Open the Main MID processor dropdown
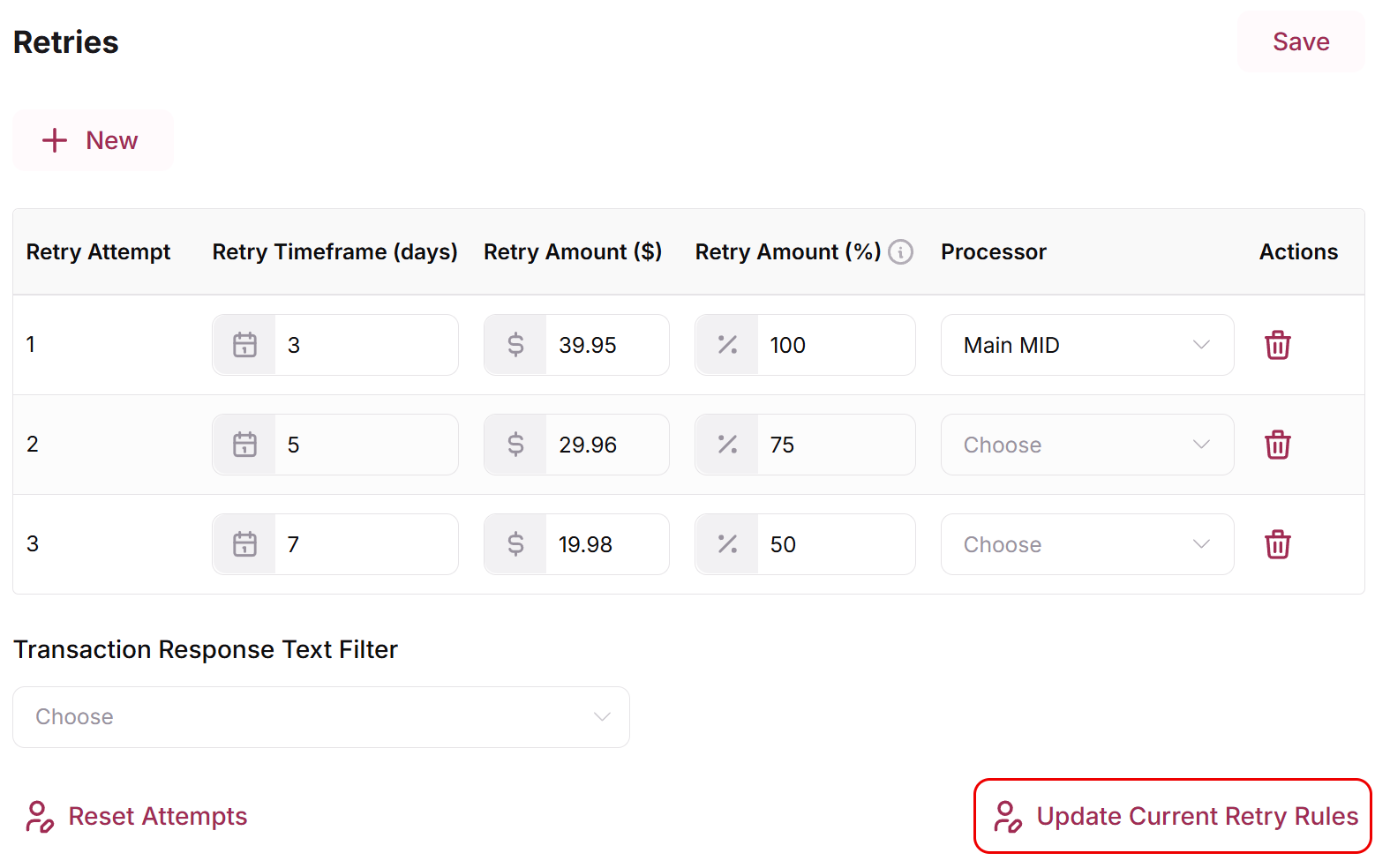 coord(1087,345)
